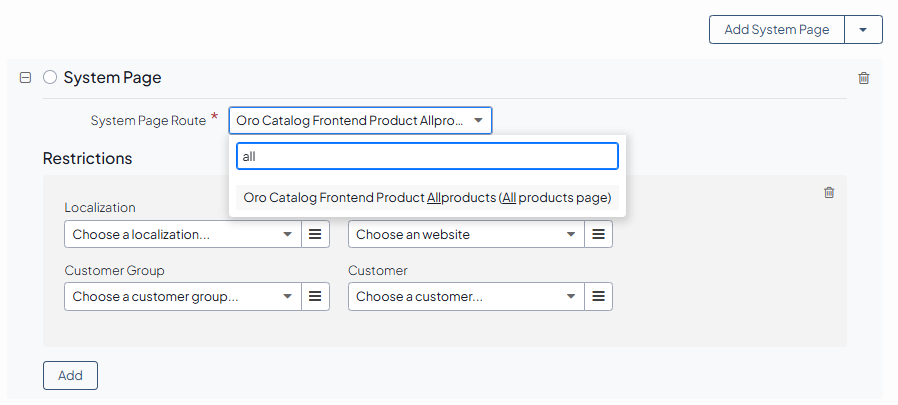Click the Add restriction button
The image size is (898, 405).
(x=70, y=375)
